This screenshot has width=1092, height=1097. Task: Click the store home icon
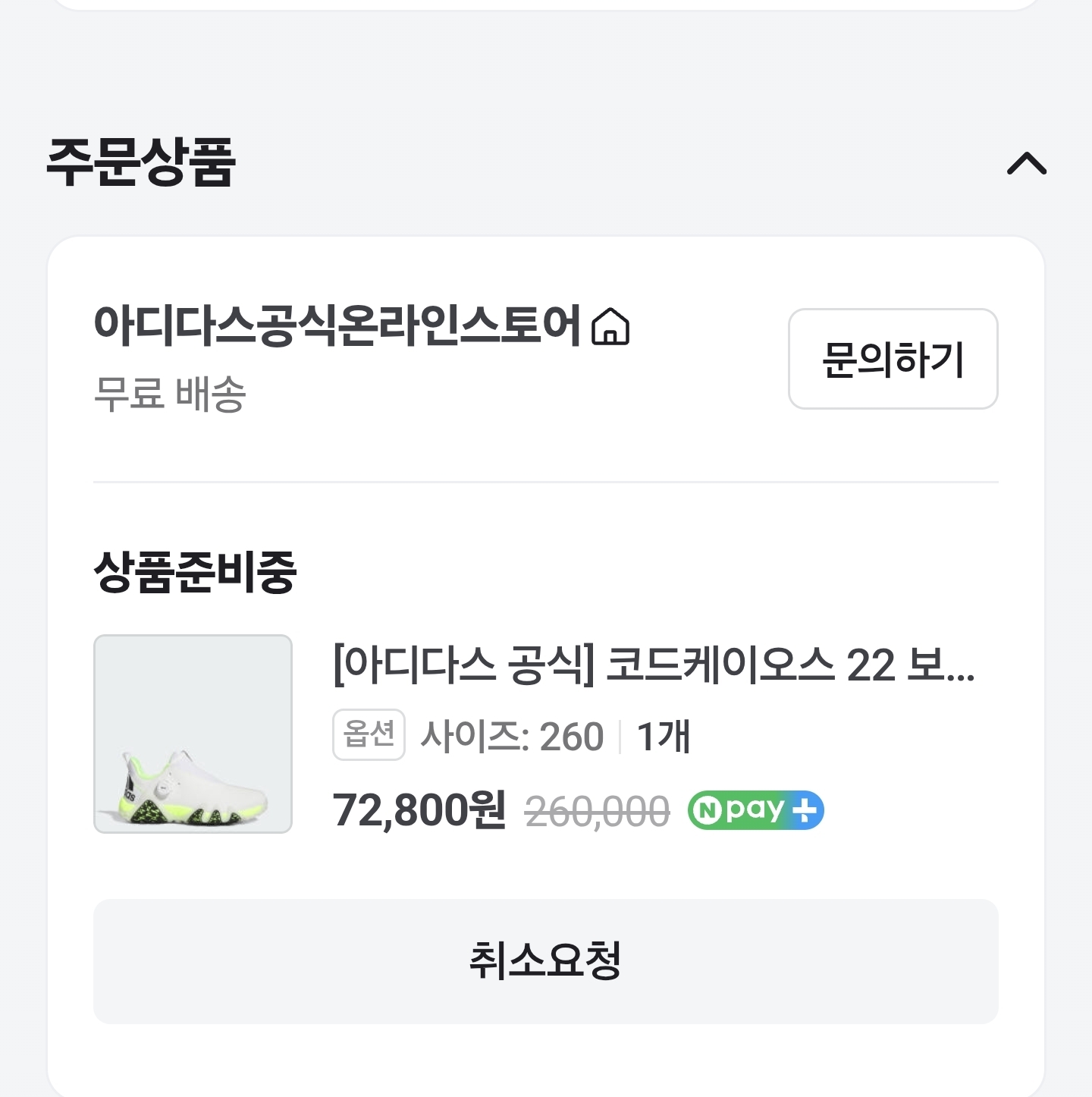click(x=610, y=327)
